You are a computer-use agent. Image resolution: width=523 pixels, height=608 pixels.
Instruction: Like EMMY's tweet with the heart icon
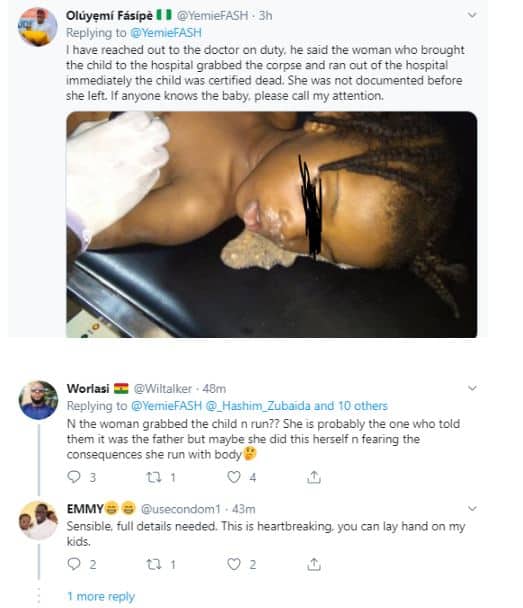[x=234, y=564]
